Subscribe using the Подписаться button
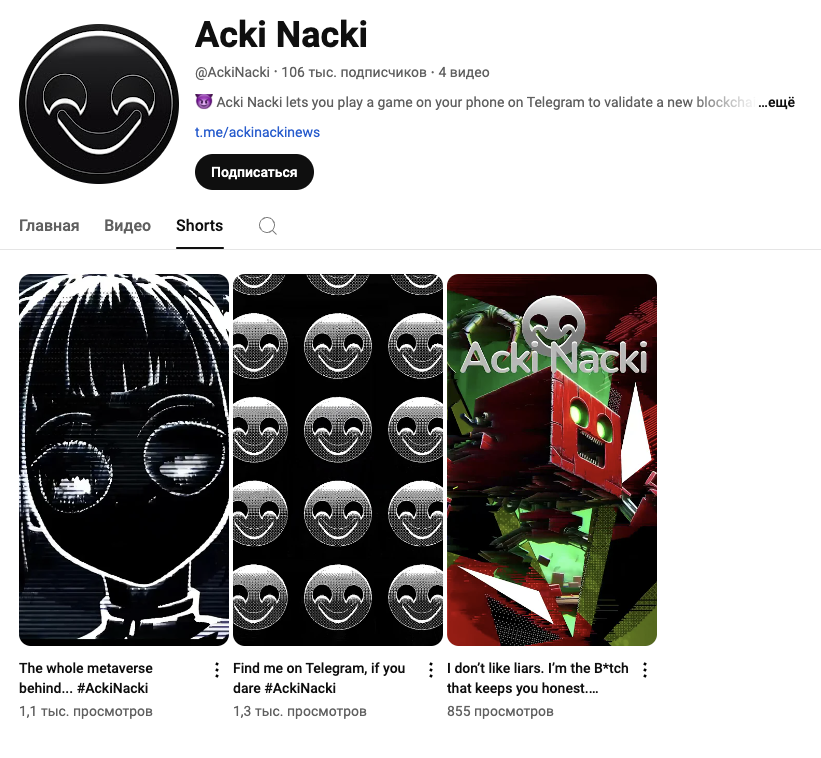 pyautogui.click(x=254, y=172)
